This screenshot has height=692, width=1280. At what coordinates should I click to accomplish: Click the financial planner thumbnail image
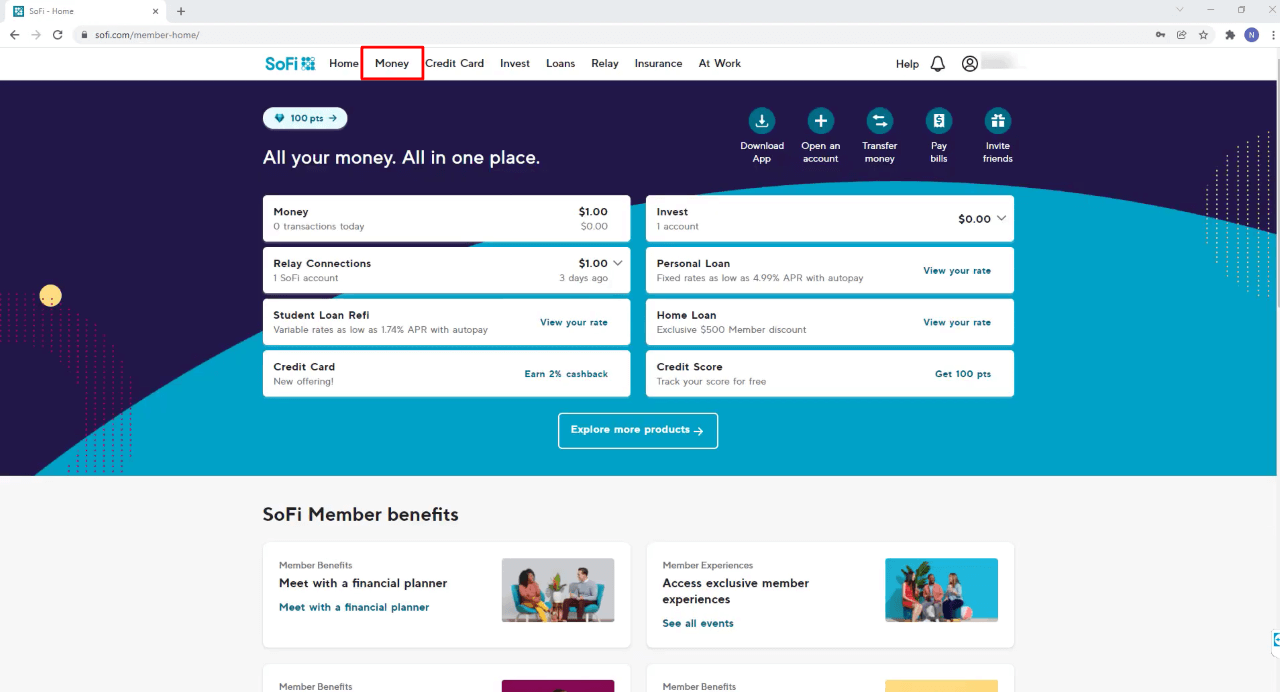tap(558, 590)
